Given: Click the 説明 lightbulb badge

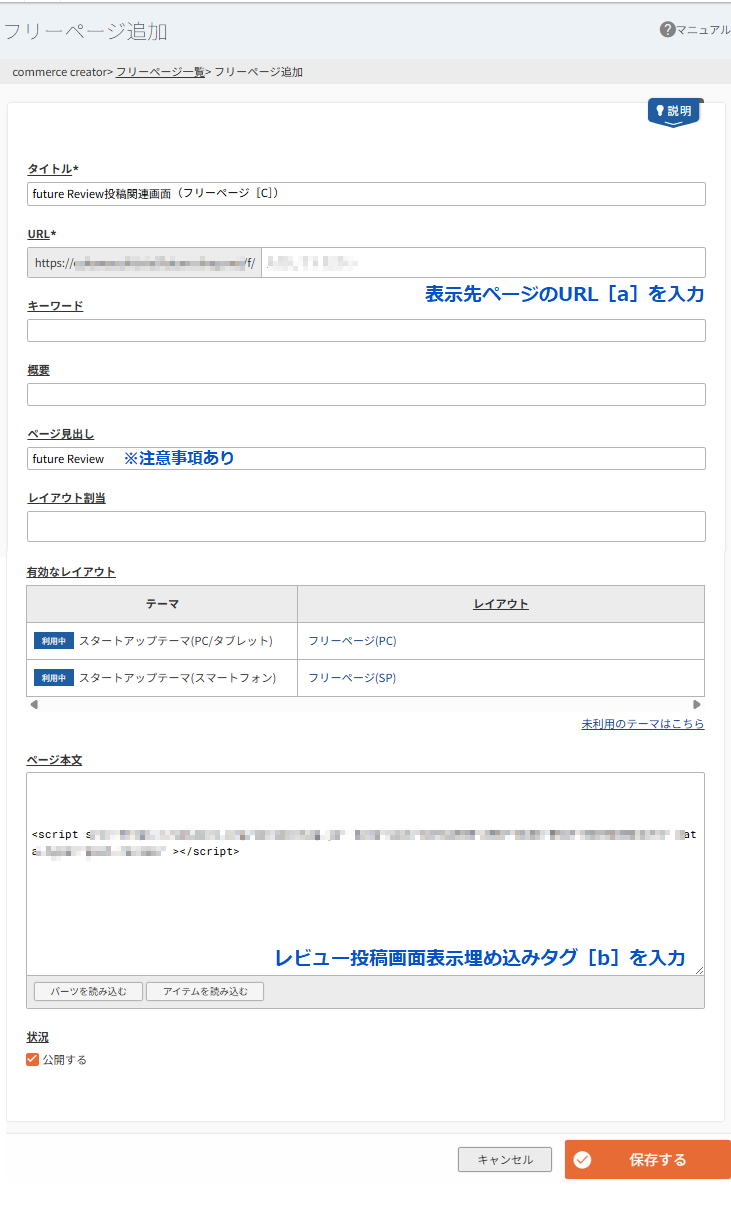Looking at the screenshot, I should [675, 112].
